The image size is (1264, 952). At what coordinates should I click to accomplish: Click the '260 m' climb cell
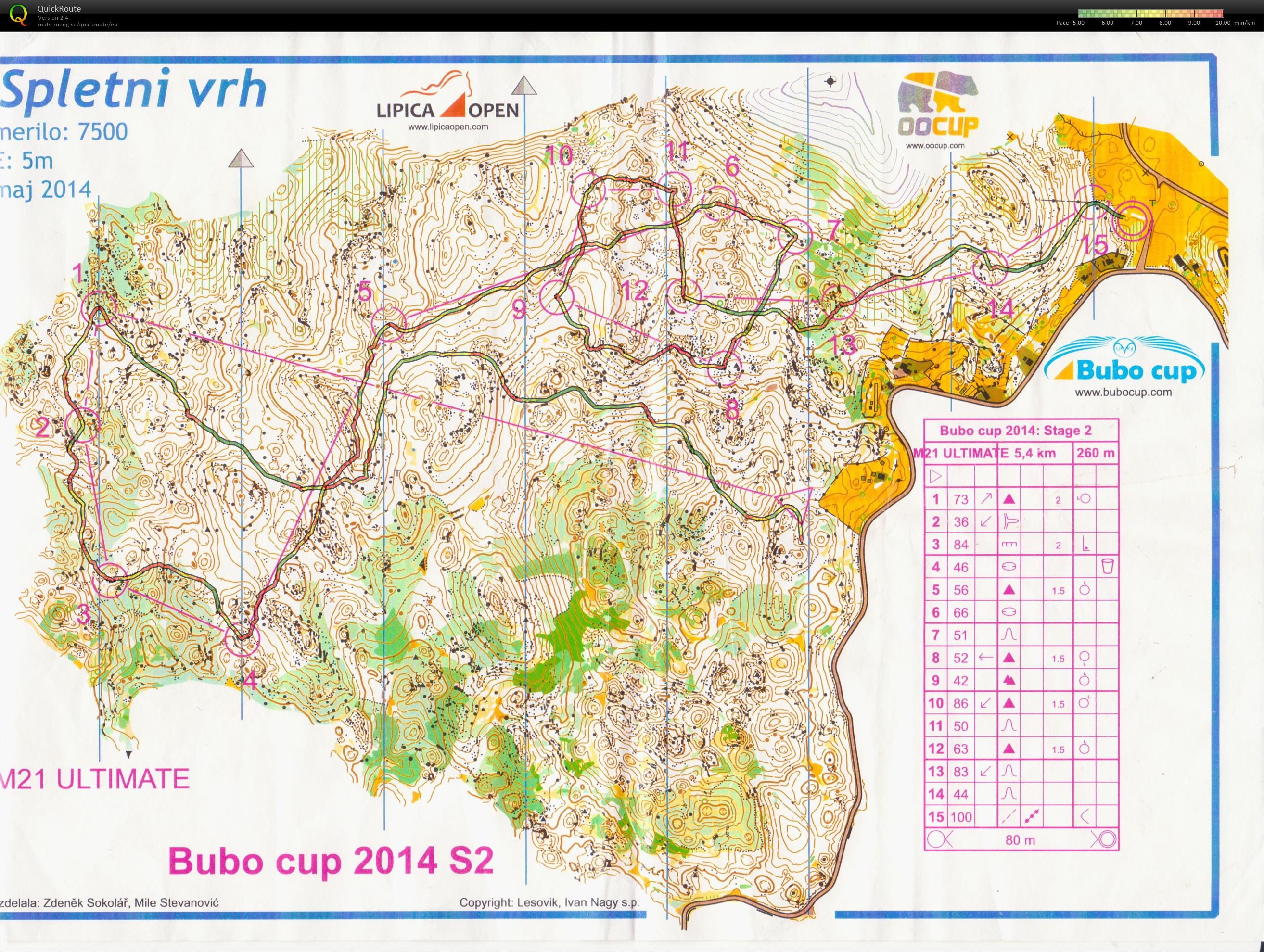[x=1096, y=453]
